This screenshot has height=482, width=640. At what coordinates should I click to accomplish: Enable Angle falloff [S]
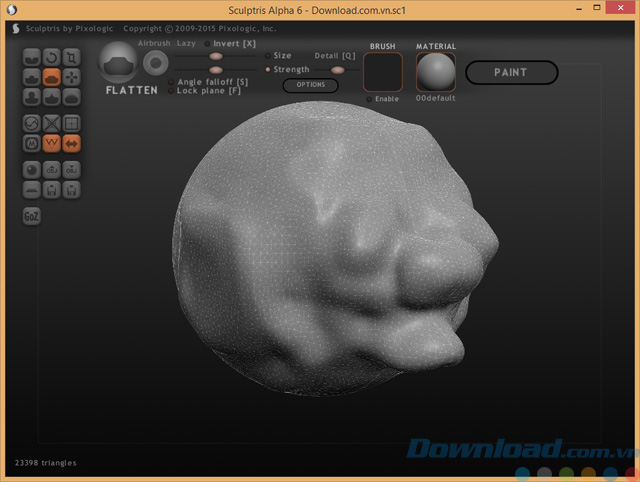pyautogui.click(x=209, y=82)
